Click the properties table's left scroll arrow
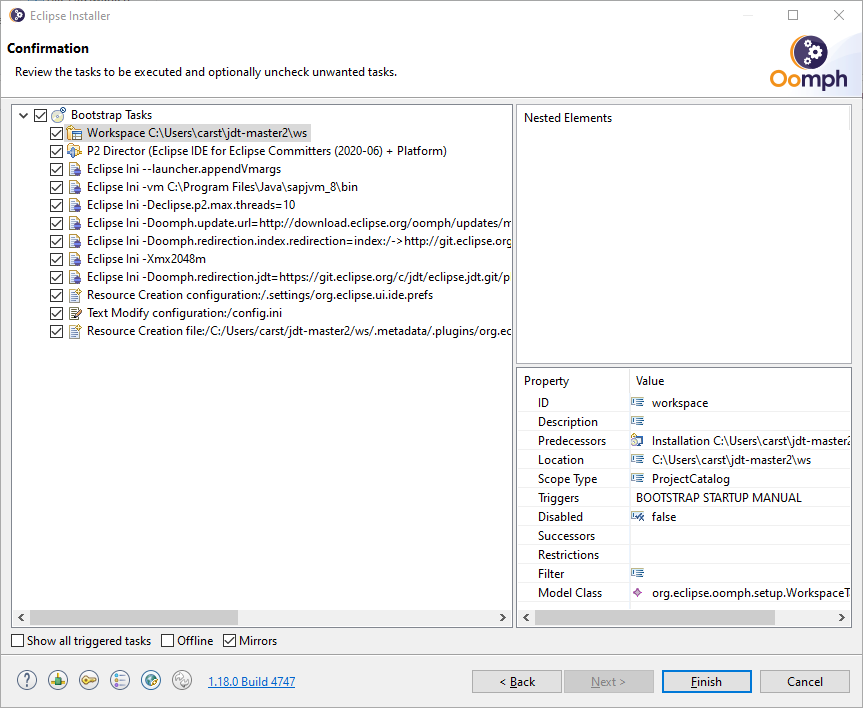The image size is (863, 708). 526,617
